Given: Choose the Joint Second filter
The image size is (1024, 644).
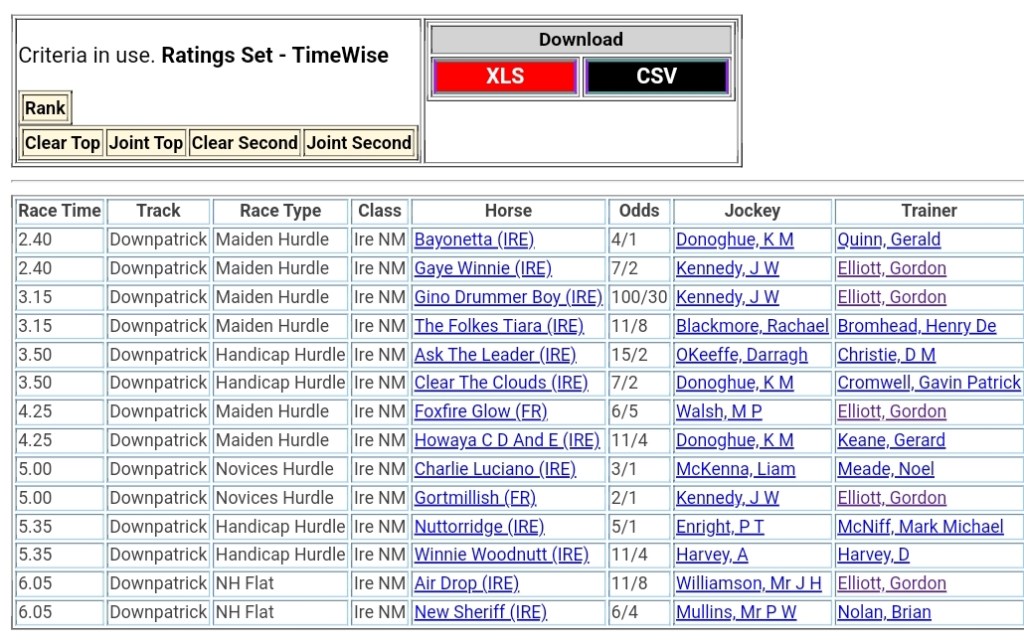Looking at the screenshot, I should [359, 143].
